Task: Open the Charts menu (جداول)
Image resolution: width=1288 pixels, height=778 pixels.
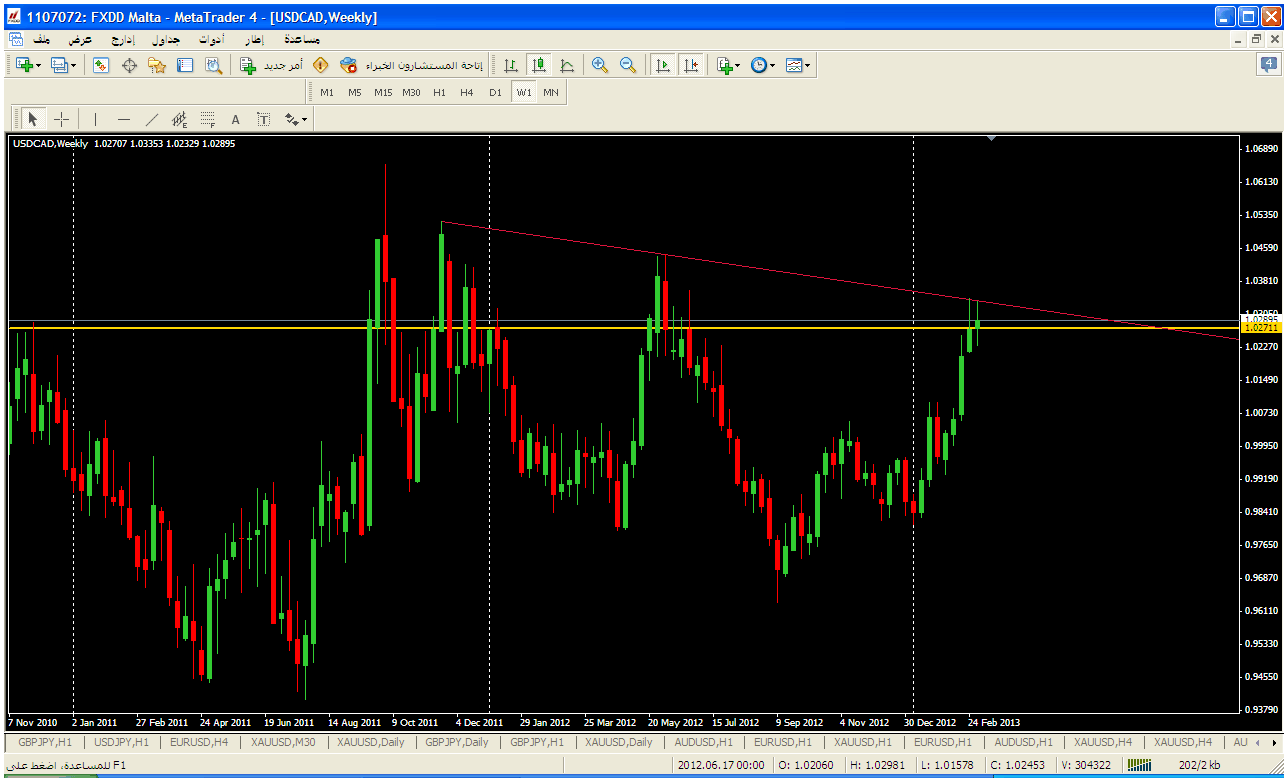Action: (x=165, y=39)
